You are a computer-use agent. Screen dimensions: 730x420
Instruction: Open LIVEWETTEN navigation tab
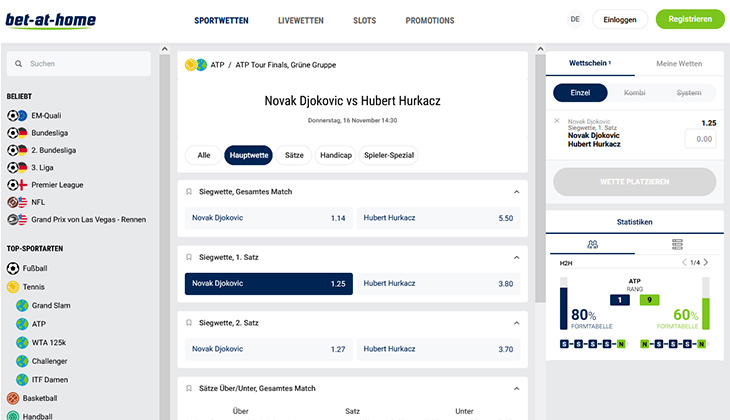[x=301, y=20]
